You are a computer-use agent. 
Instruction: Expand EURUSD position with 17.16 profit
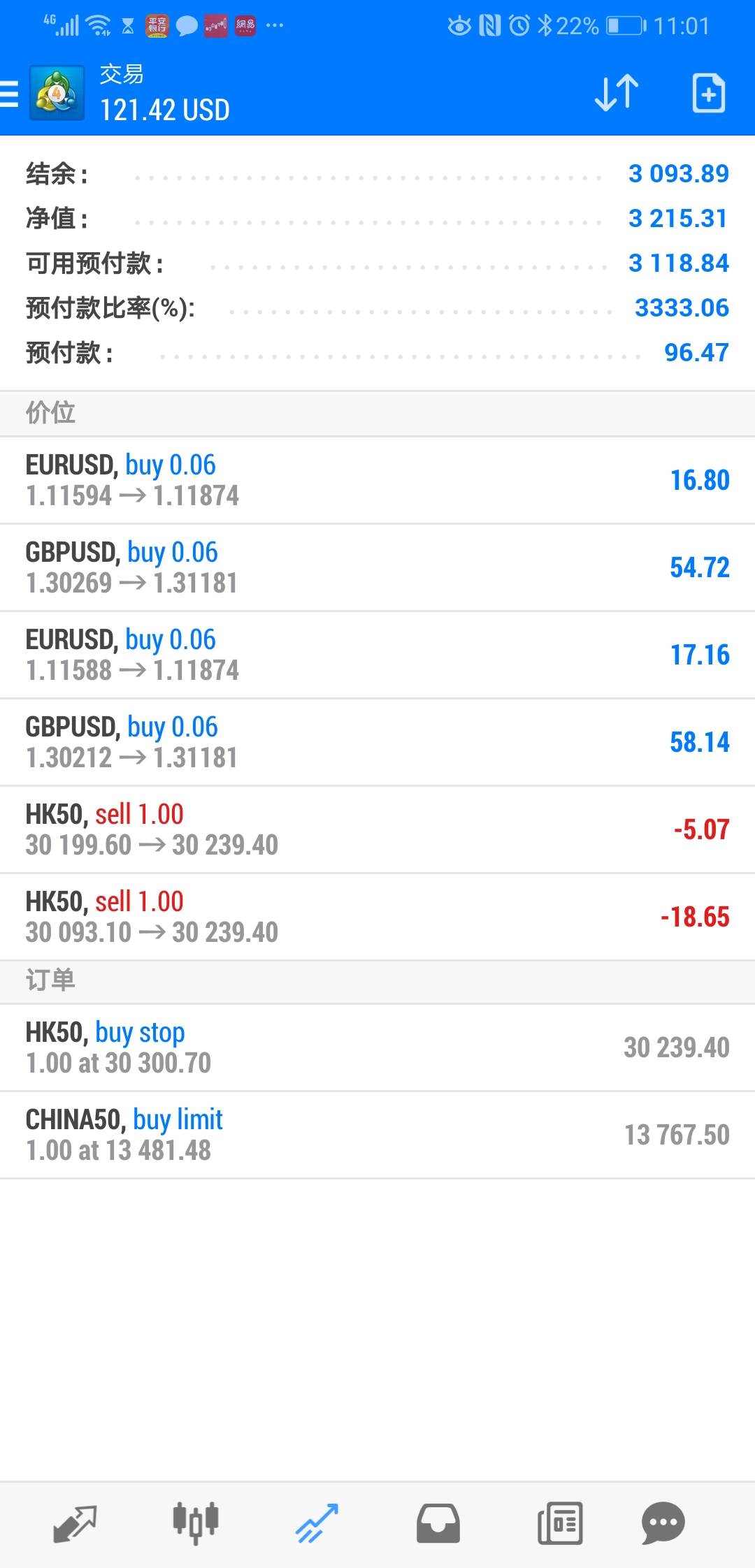point(377,655)
